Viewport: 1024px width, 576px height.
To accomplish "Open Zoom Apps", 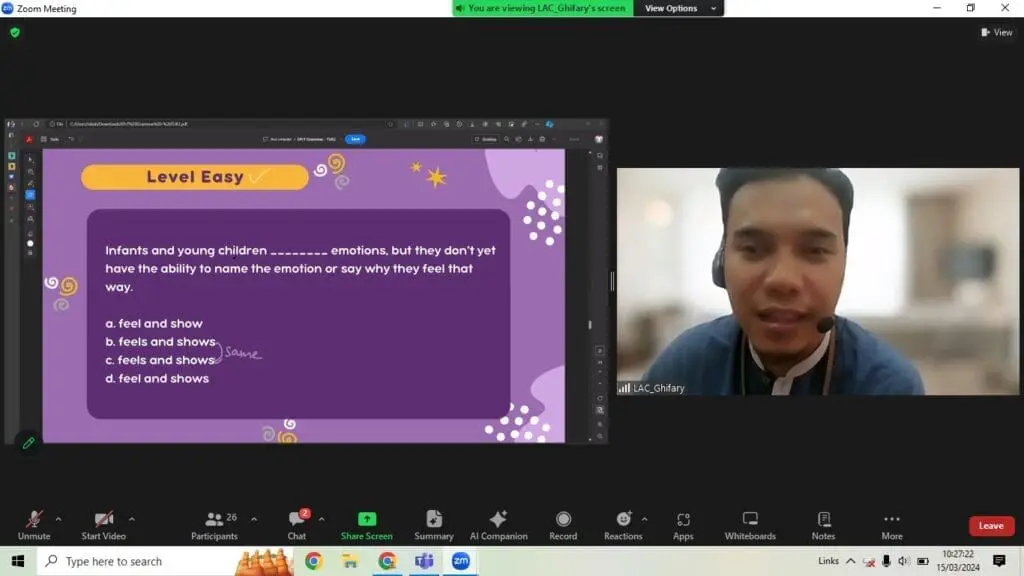I will tap(683, 524).
